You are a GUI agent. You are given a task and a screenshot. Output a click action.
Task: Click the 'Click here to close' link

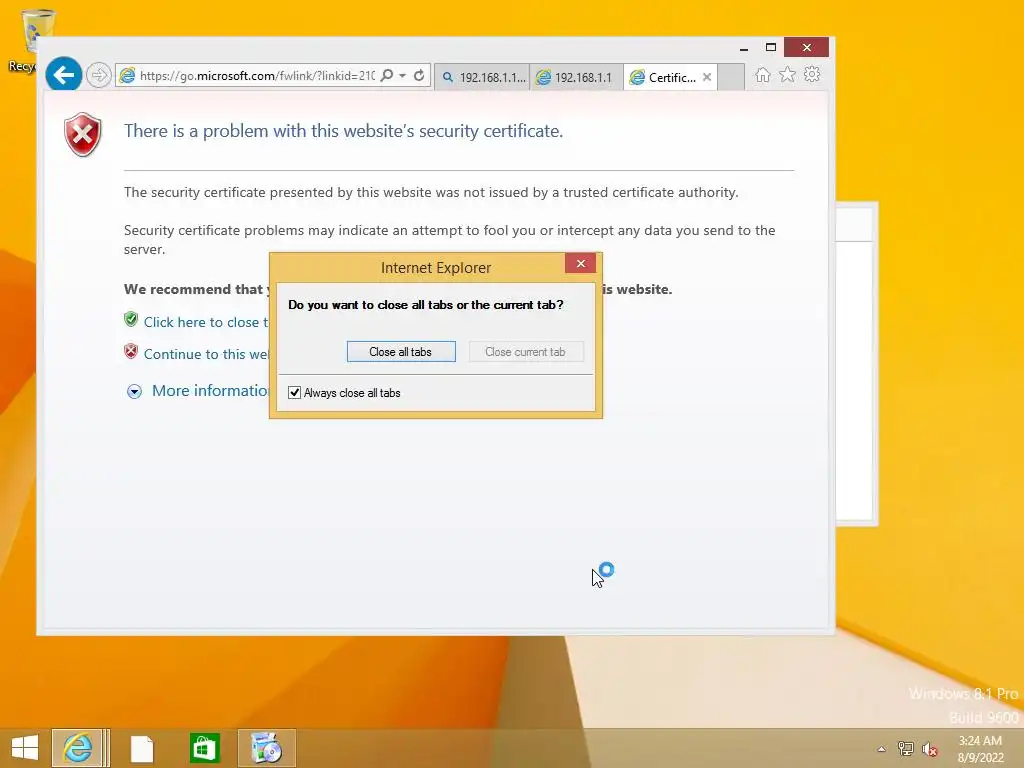(206, 322)
